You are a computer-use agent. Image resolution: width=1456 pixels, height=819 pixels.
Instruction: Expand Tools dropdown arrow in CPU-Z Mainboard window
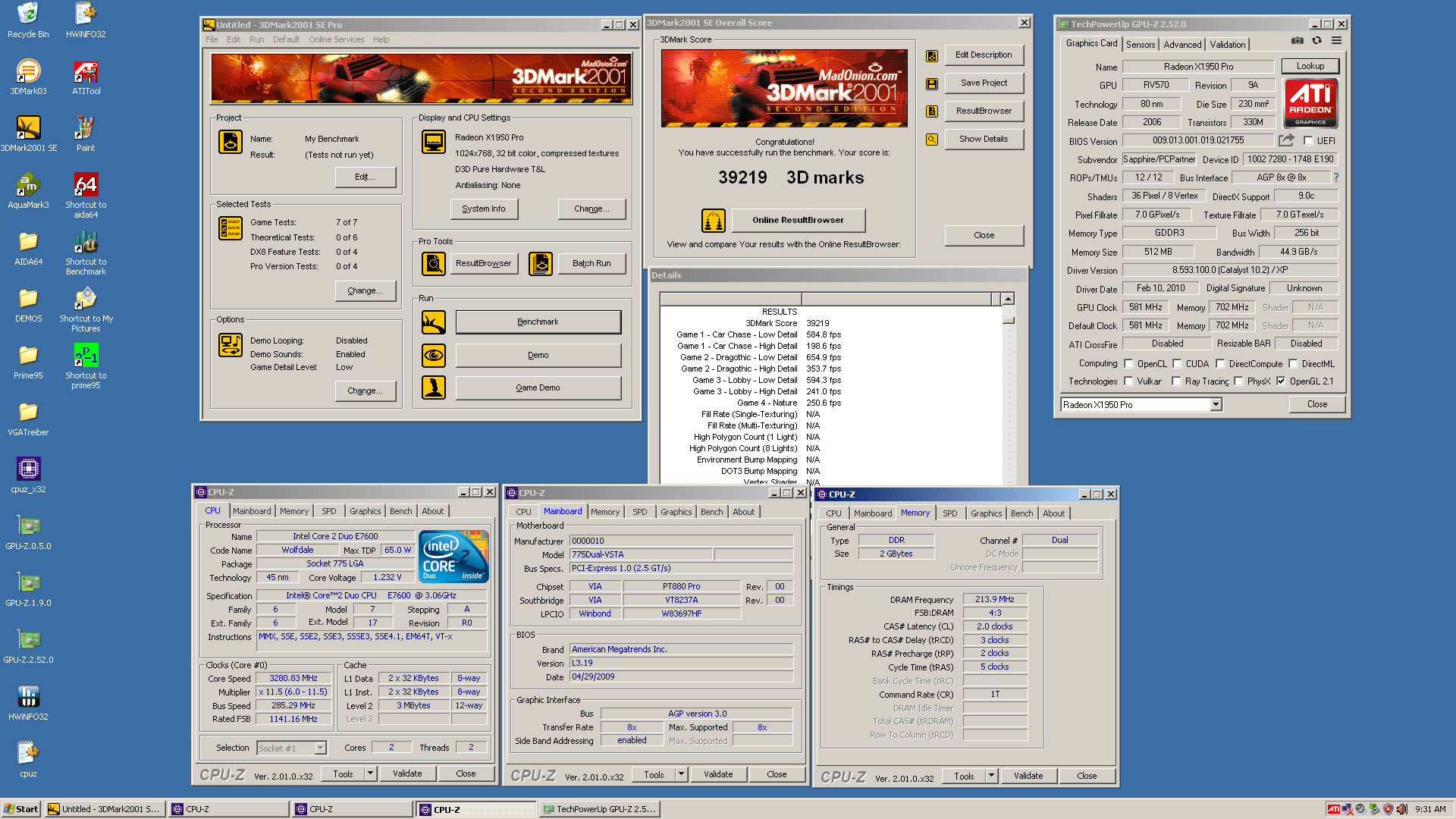coord(681,774)
